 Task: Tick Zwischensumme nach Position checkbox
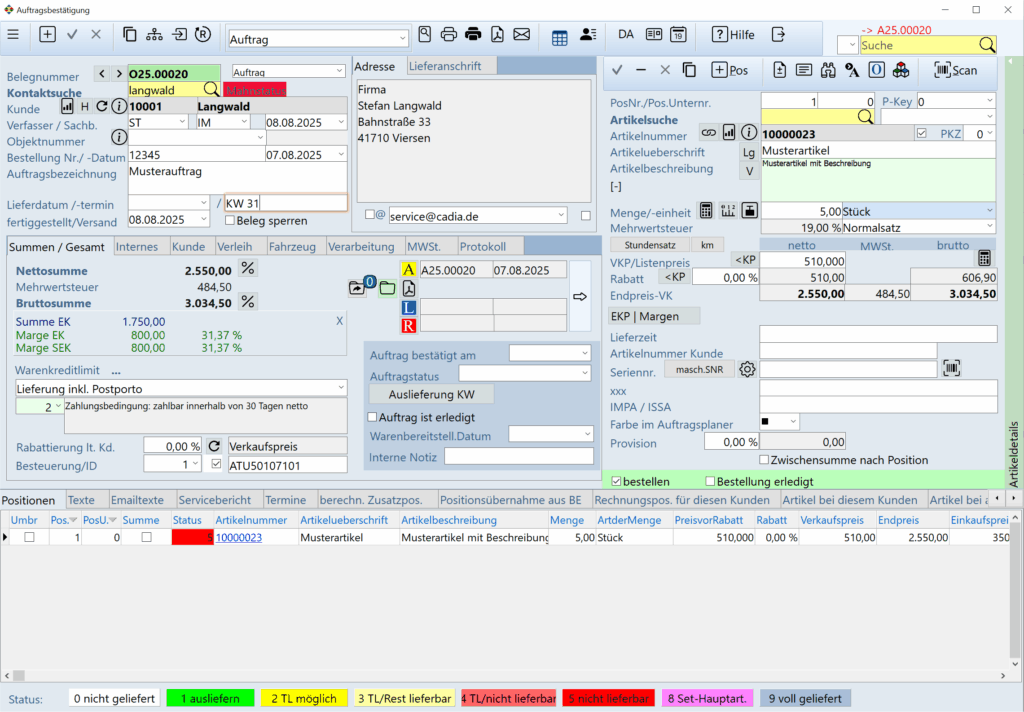765,460
